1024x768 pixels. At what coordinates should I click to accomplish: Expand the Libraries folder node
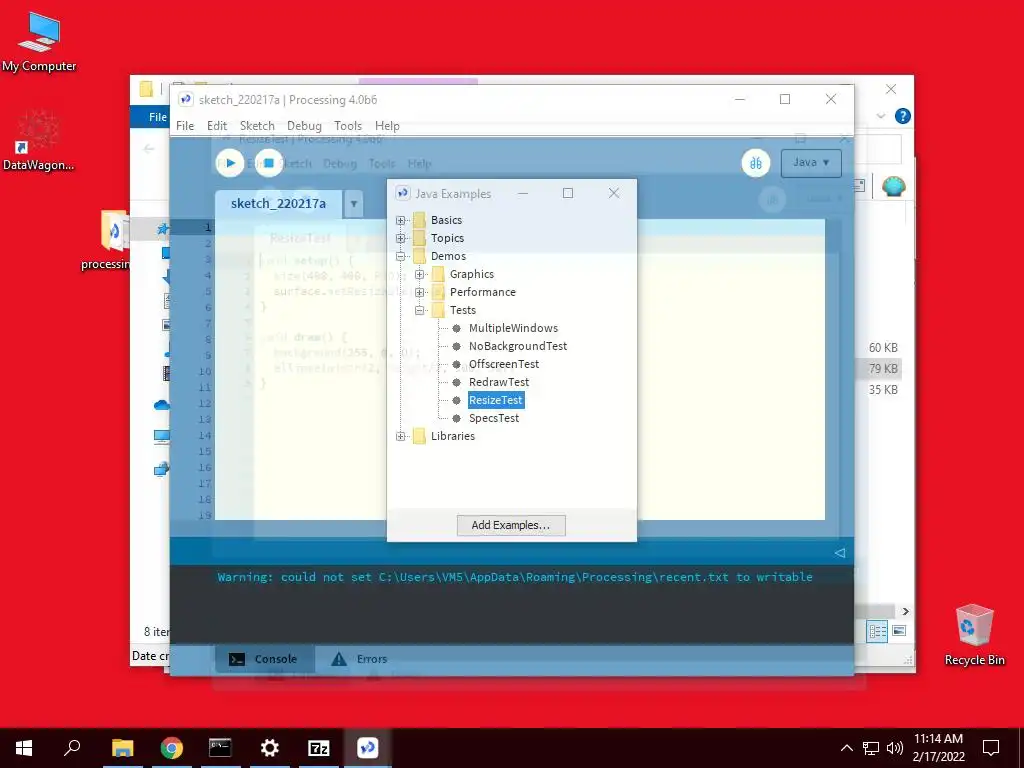400,436
